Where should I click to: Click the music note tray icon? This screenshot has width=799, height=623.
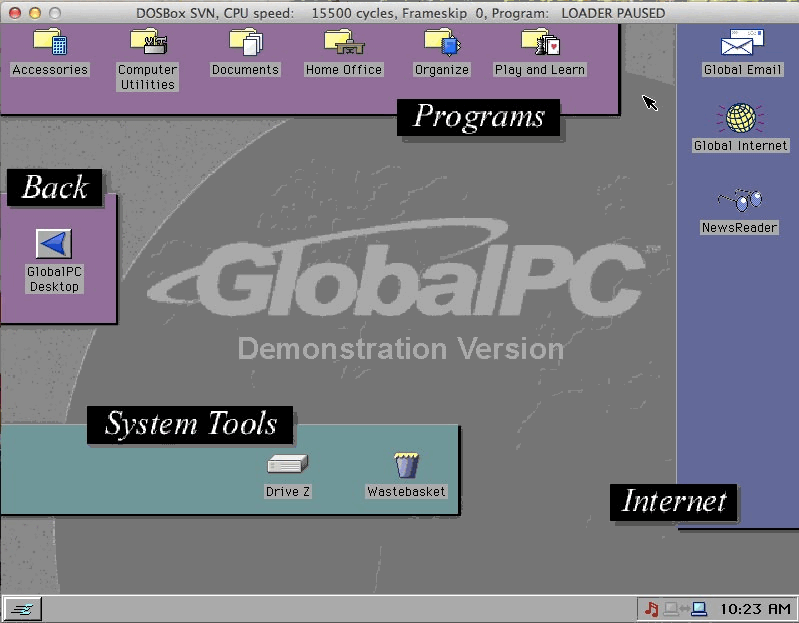(652, 608)
